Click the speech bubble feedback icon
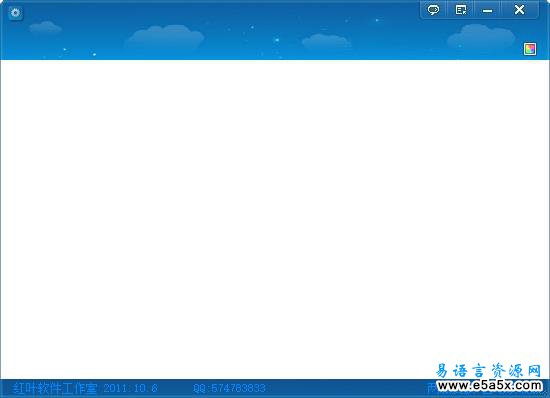Viewport: 550px width, 398px height. 434,9
